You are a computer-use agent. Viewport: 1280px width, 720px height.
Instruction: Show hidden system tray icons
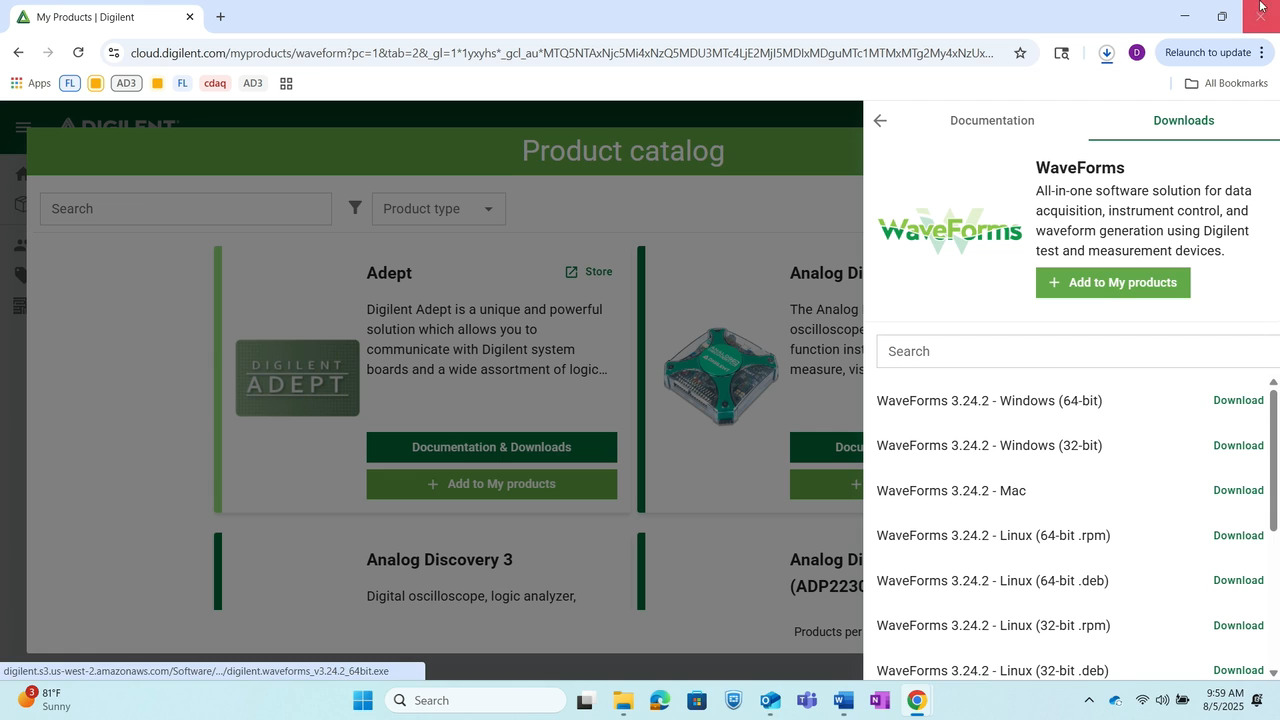(x=1089, y=700)
